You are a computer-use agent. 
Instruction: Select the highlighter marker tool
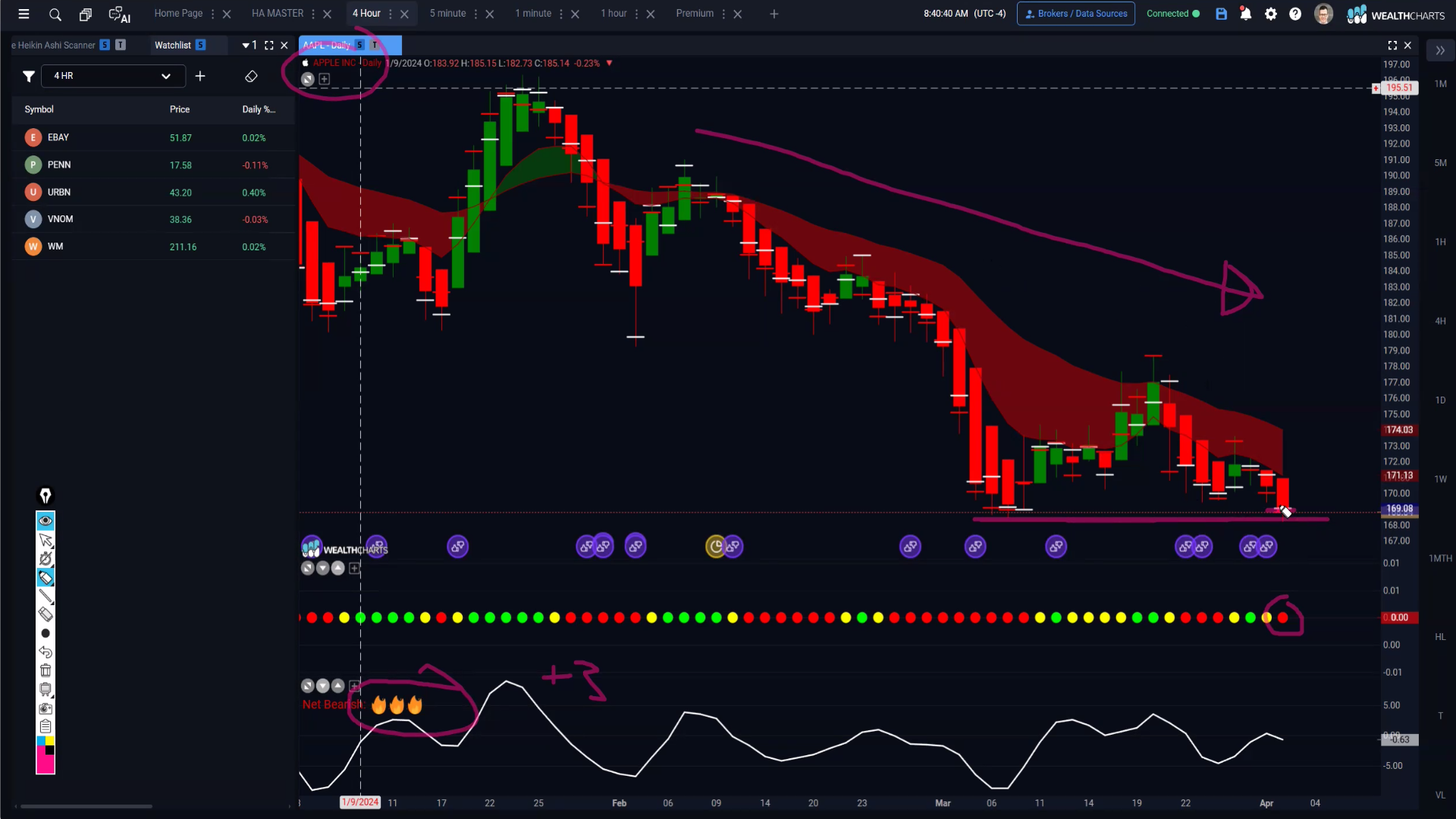(45, 578)
